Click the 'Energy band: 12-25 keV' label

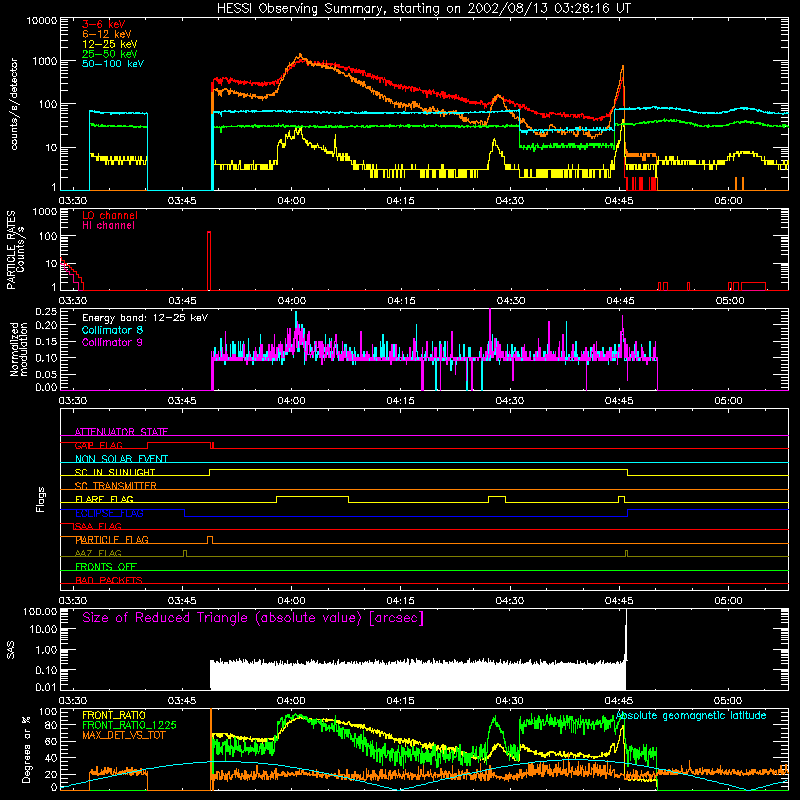point(145,318)
